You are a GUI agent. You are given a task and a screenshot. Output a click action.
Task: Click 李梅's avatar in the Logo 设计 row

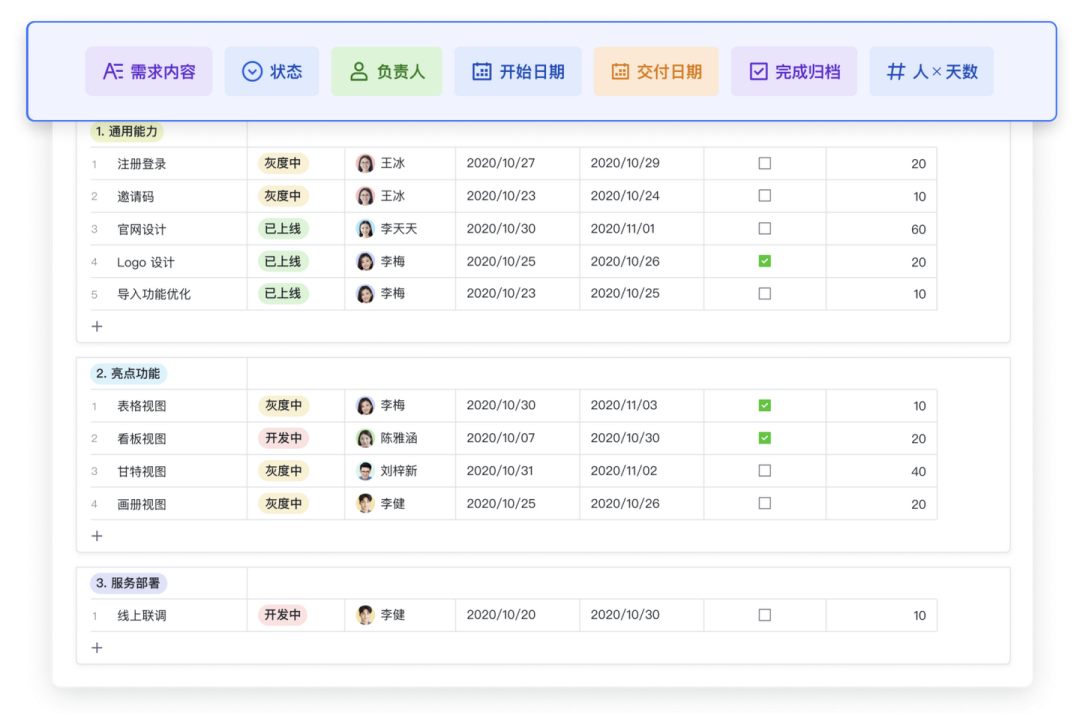click(x=365, y=262)
